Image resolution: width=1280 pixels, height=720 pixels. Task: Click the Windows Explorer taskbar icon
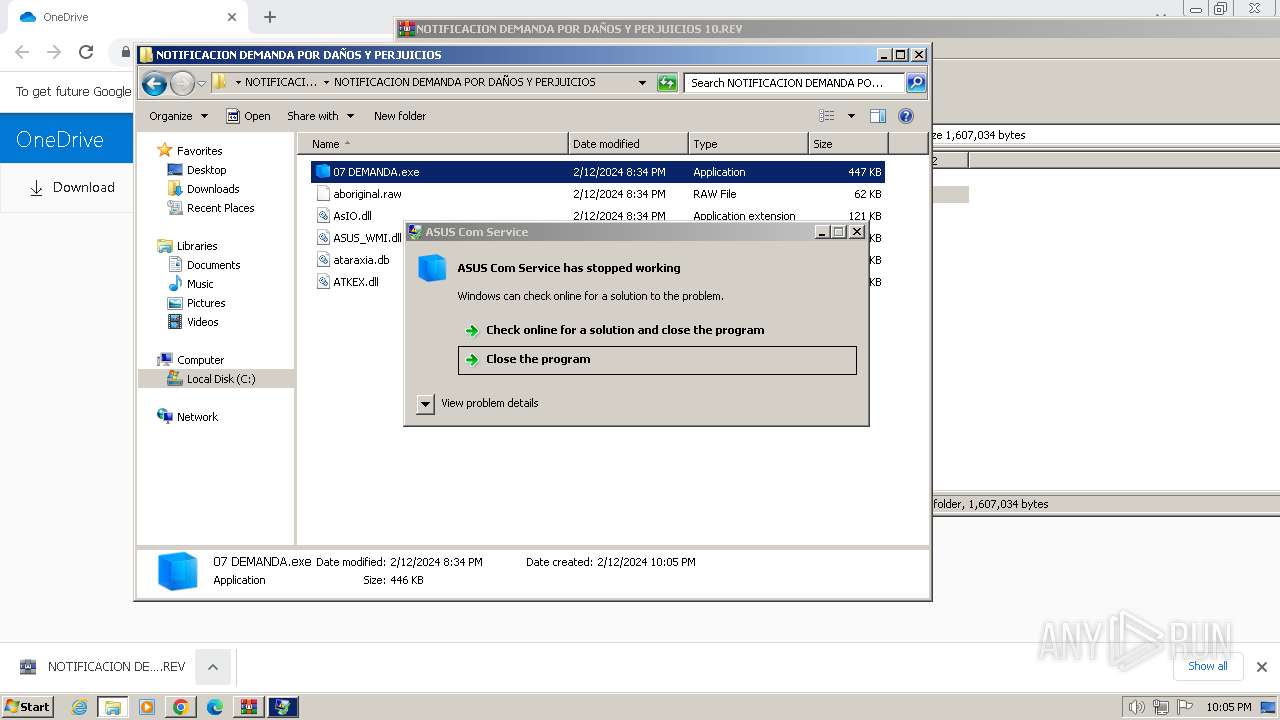113,707
